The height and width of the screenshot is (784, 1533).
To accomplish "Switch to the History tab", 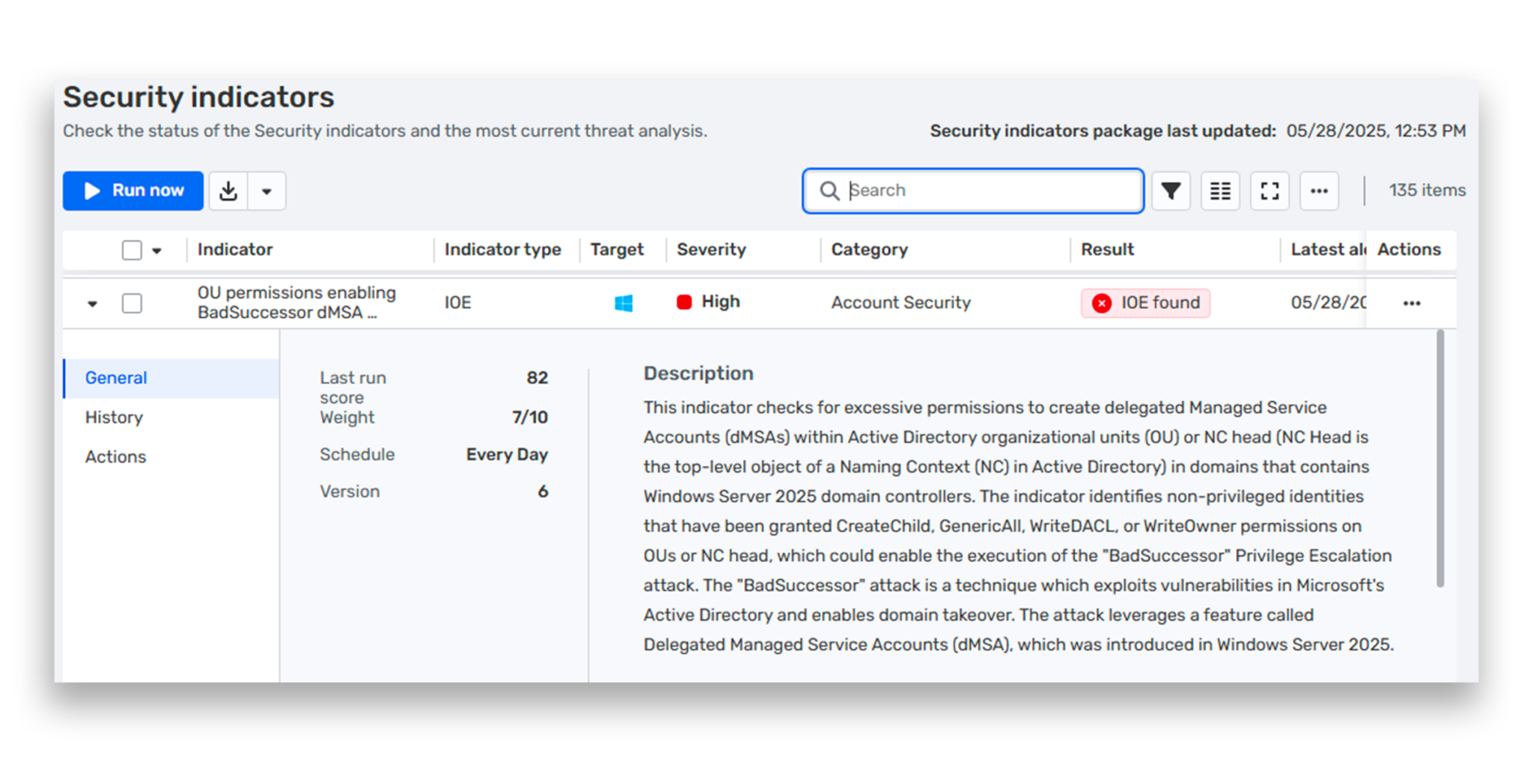I will click(114, 417).
